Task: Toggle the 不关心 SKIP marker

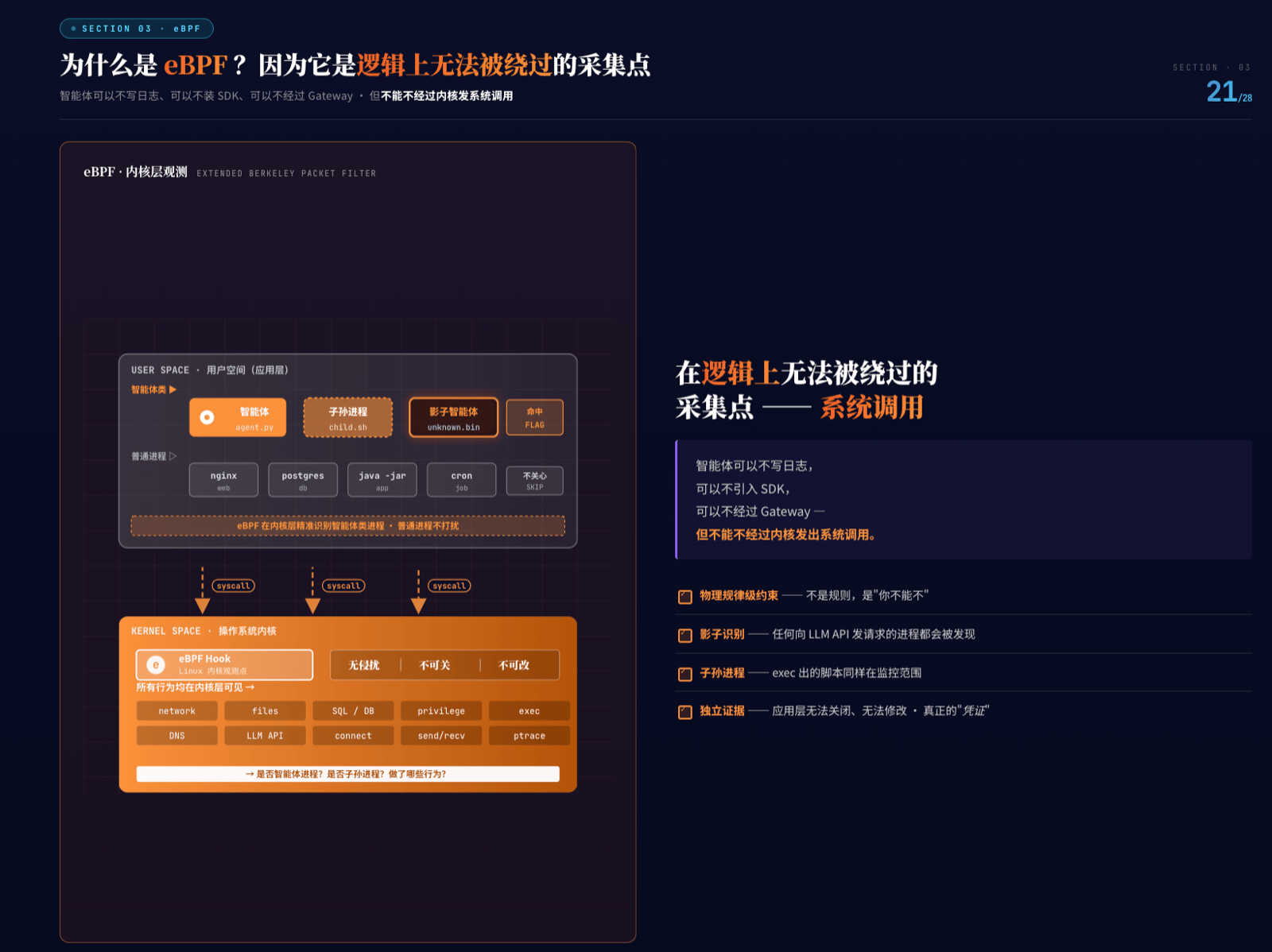Action: coord(534,479)
